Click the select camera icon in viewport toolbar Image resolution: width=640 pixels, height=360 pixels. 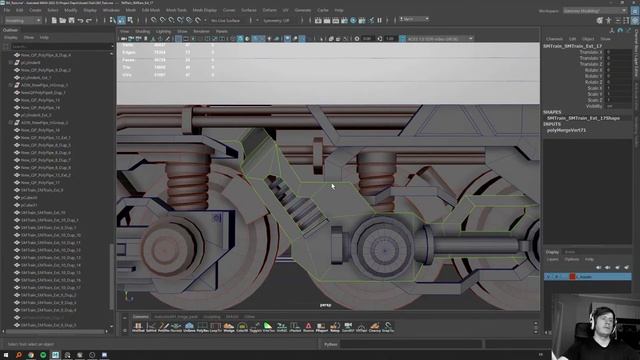[124, 39]
